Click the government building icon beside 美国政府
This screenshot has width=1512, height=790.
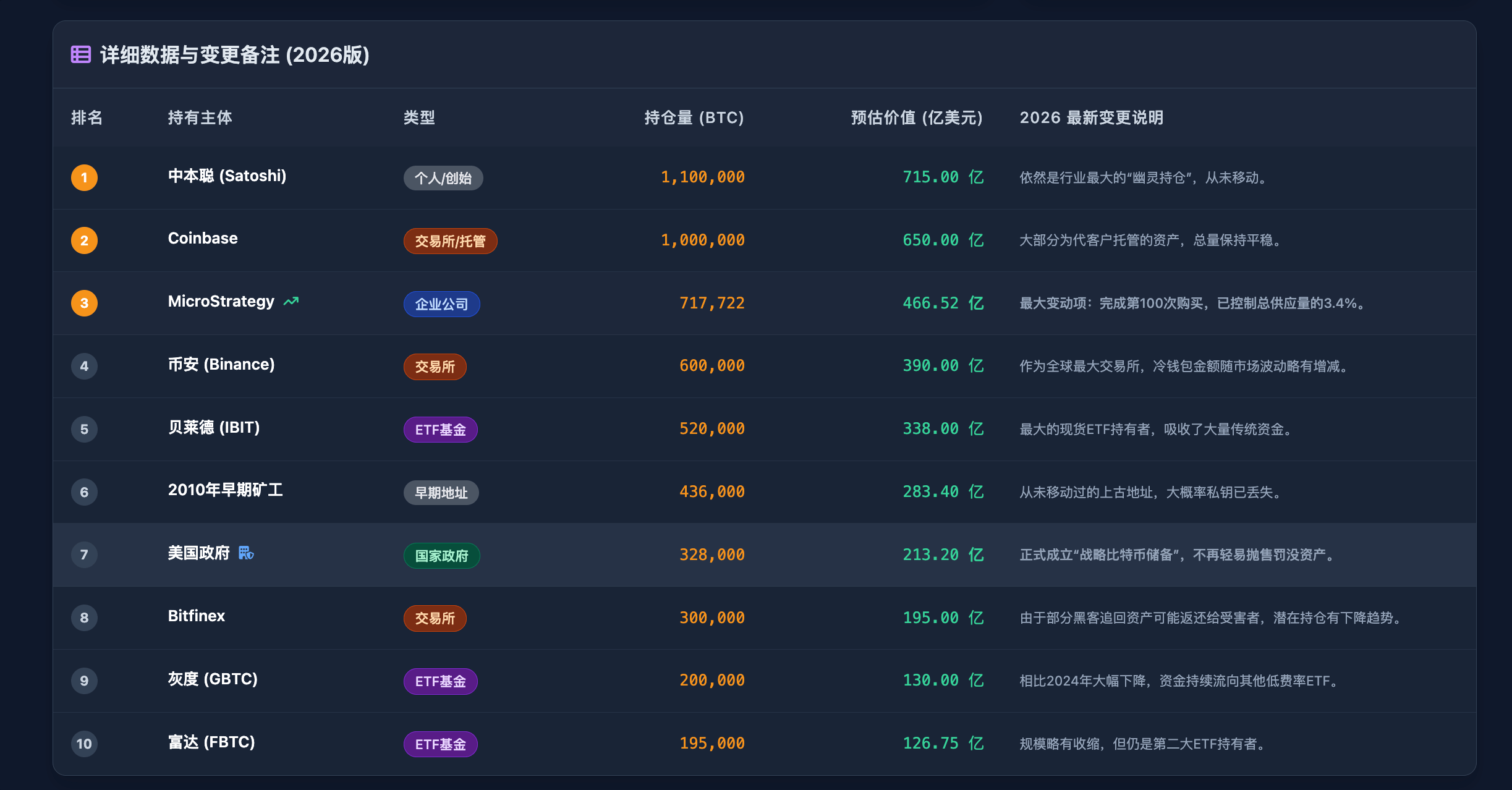click(x=246, y=553)
